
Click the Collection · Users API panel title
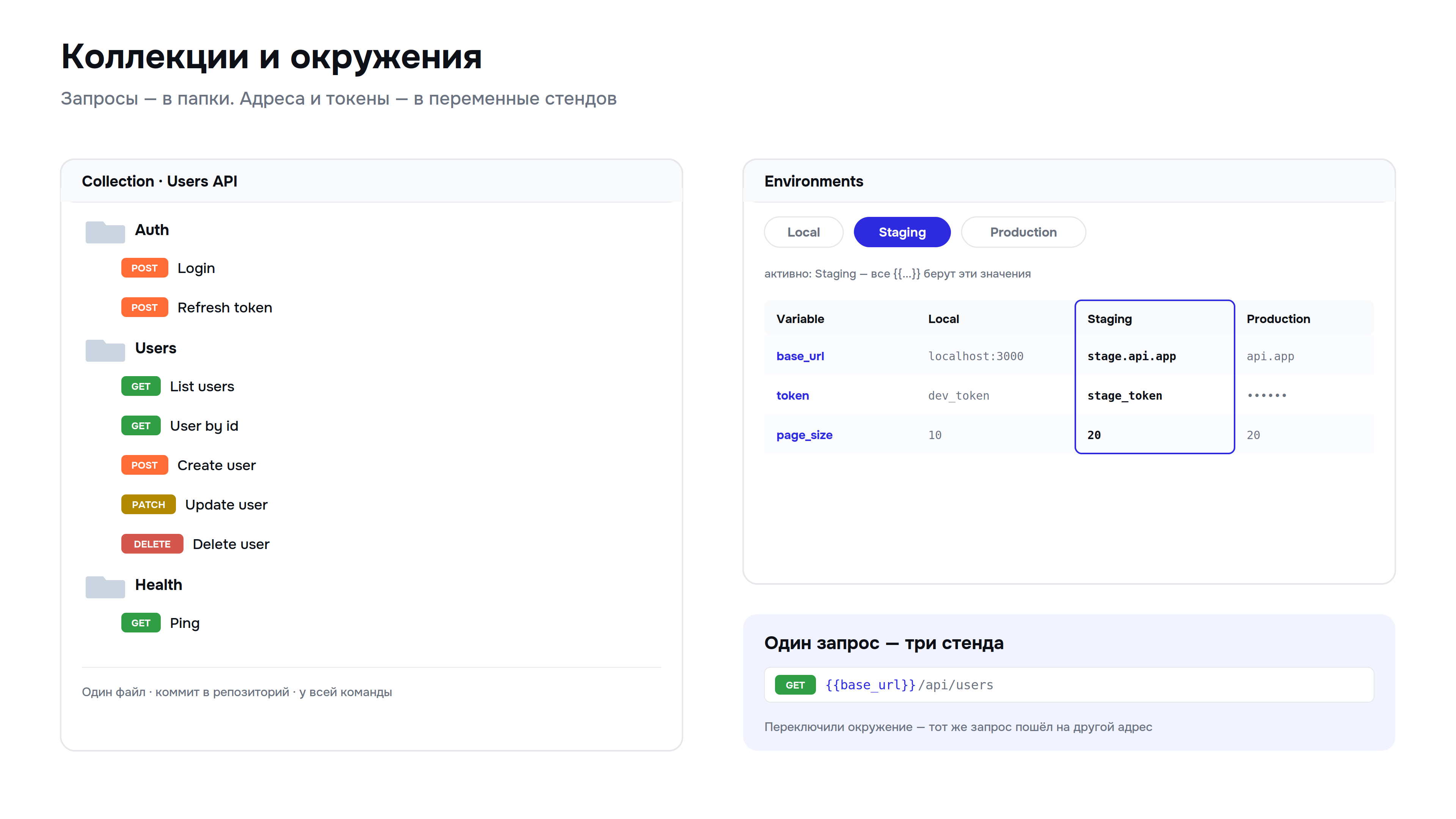(159, 182)
